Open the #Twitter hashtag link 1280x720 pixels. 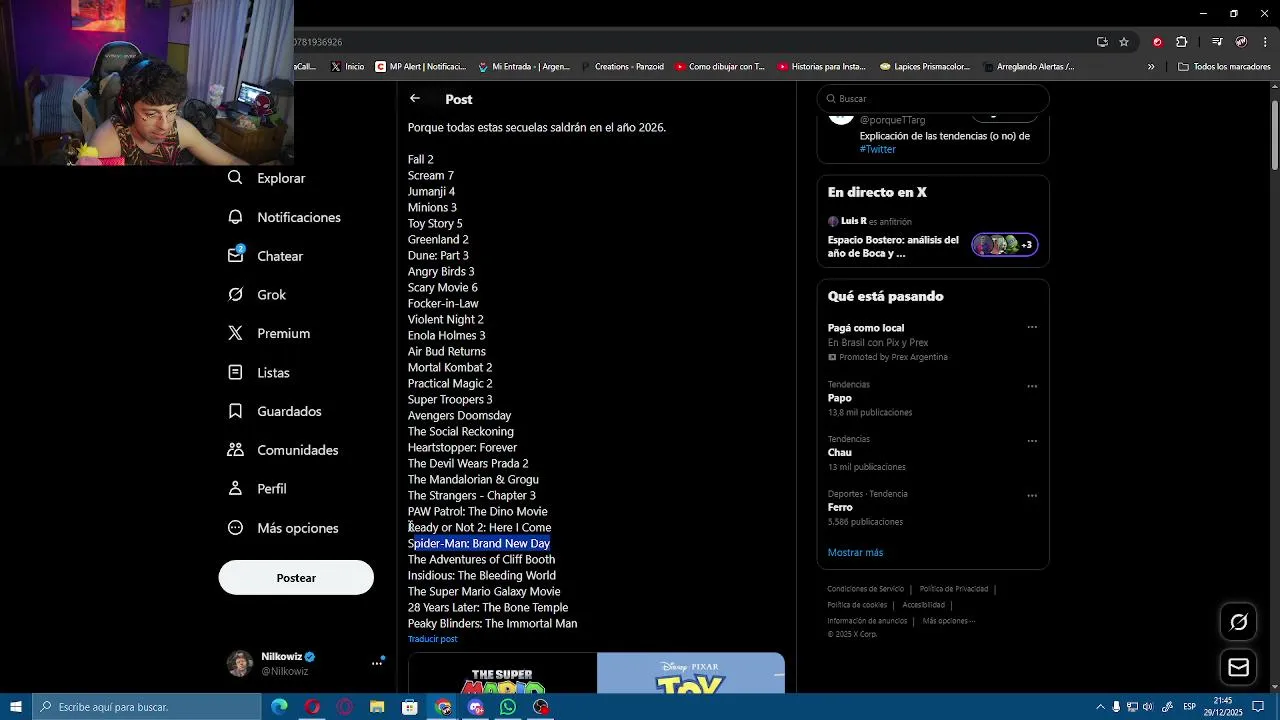[877, 149]
